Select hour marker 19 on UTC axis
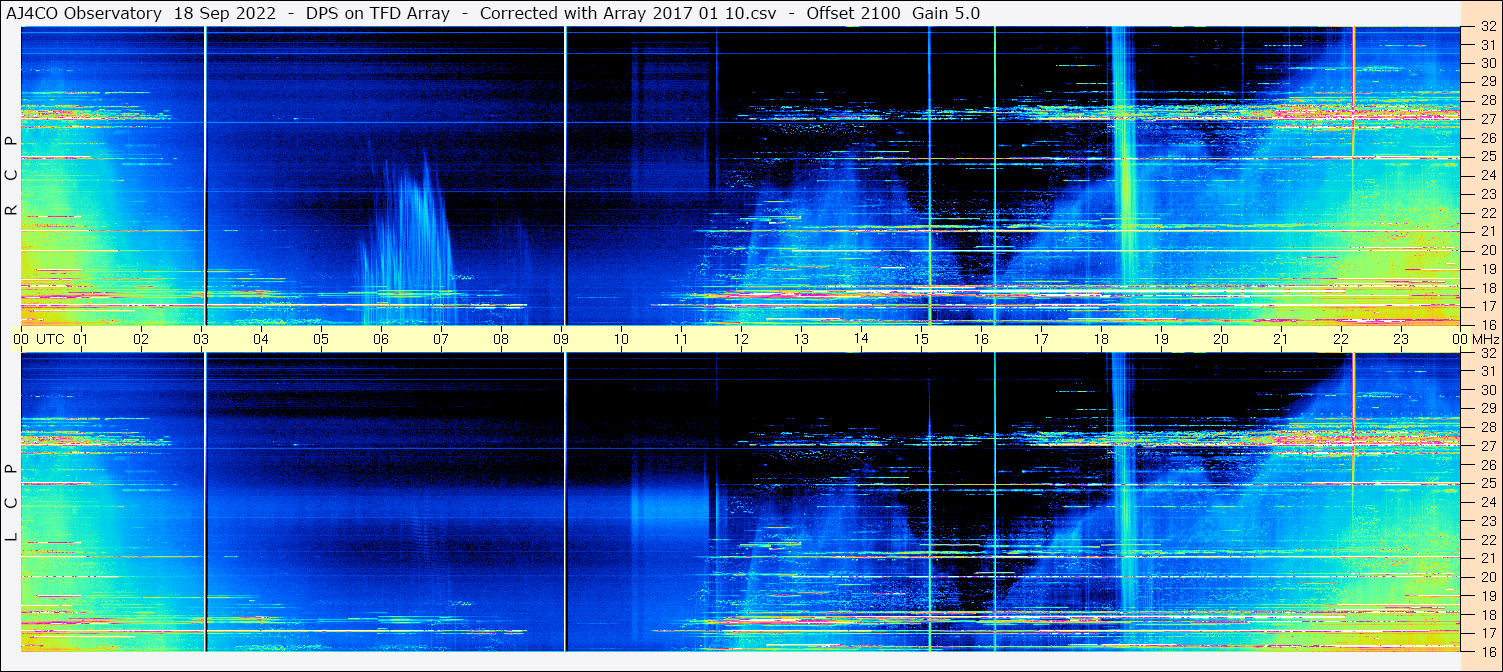The image size is (1503, 672). 1161,339
